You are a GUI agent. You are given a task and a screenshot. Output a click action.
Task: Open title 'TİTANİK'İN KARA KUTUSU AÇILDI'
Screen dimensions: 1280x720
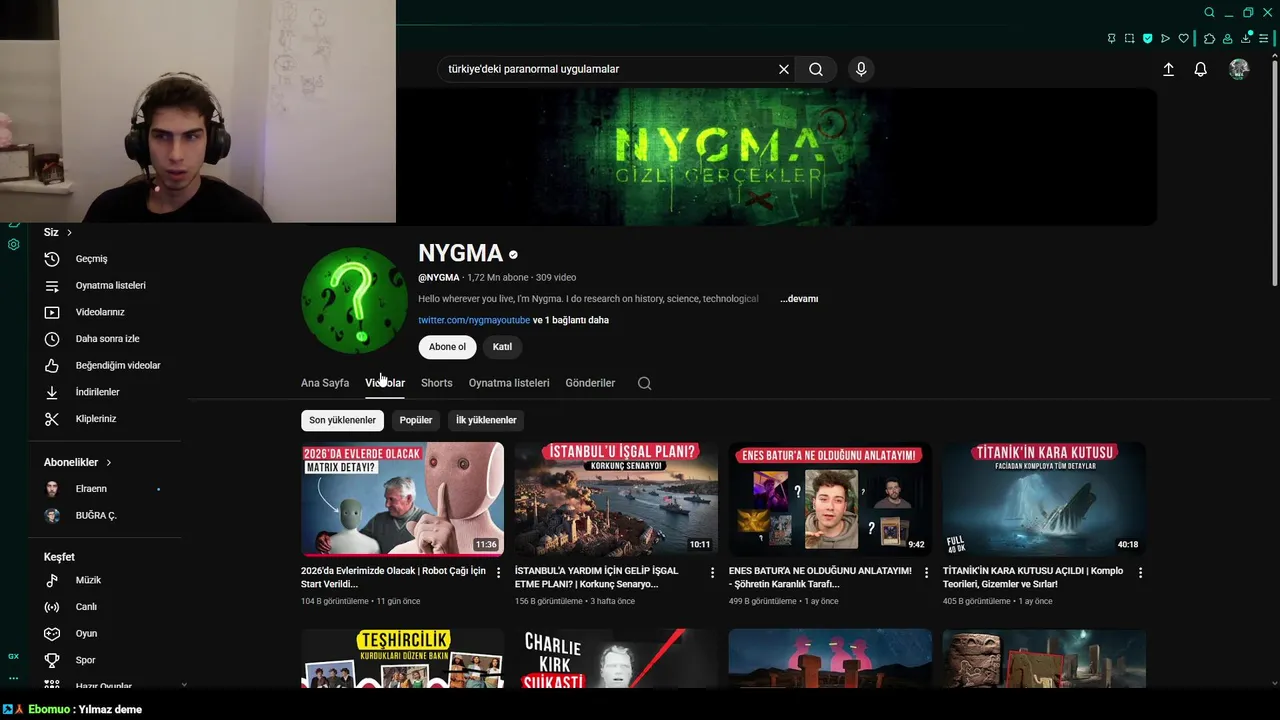click(1033, 577)
